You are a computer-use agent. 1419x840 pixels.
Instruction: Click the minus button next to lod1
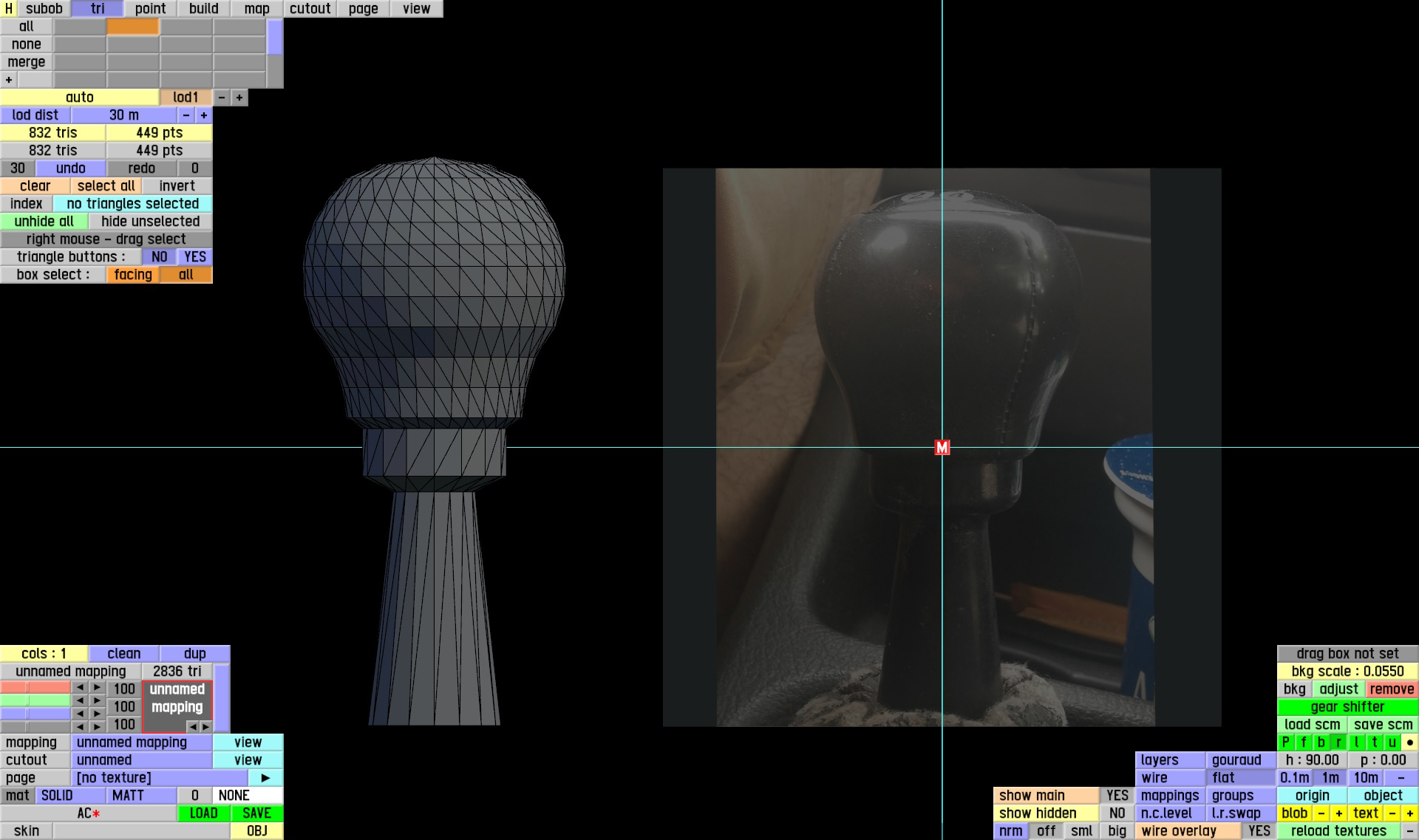click(222, 98)
